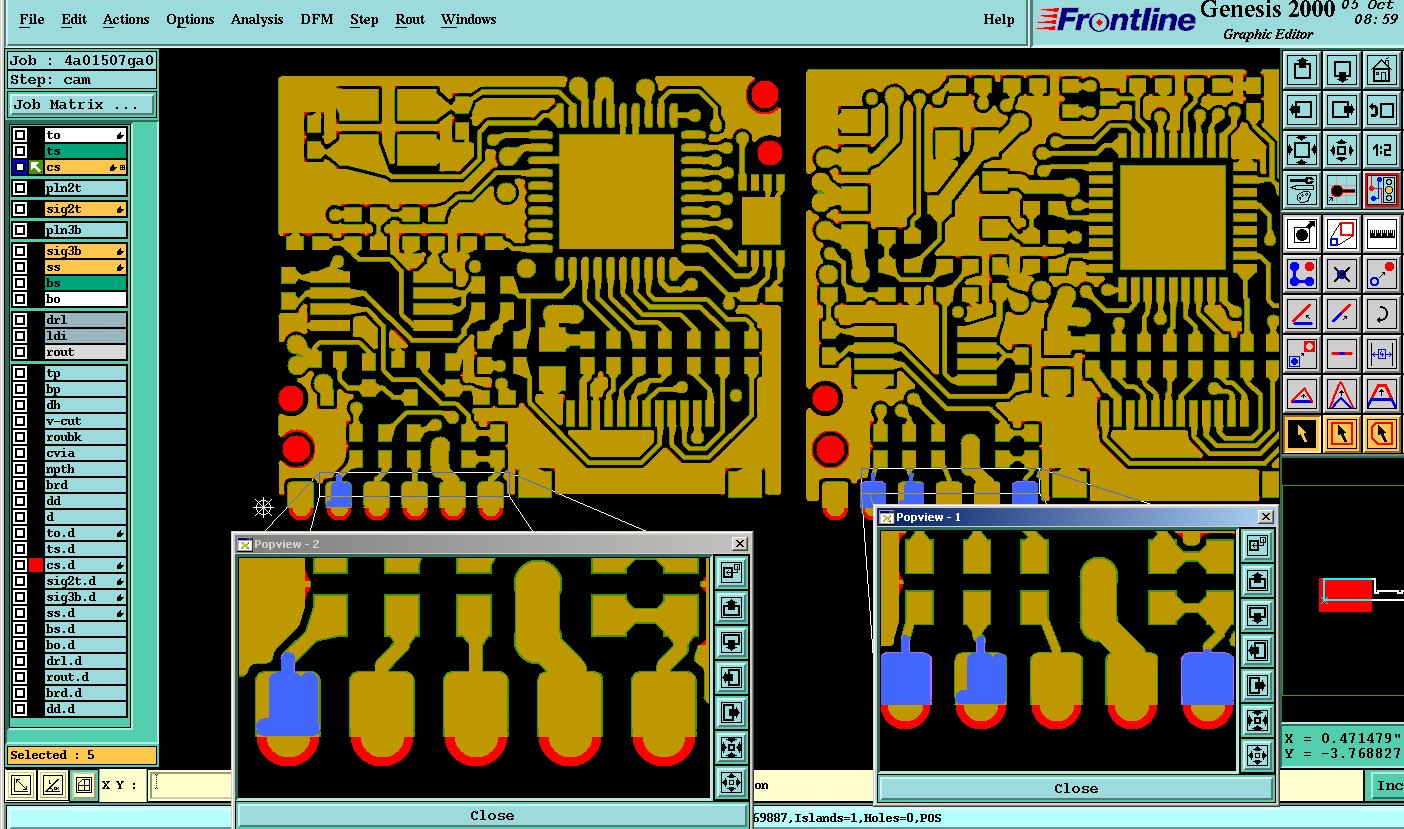Select the feature select arrow-dot tool
The width and height of the screenshot is (1404, 829).
[x=1302, y=233]
